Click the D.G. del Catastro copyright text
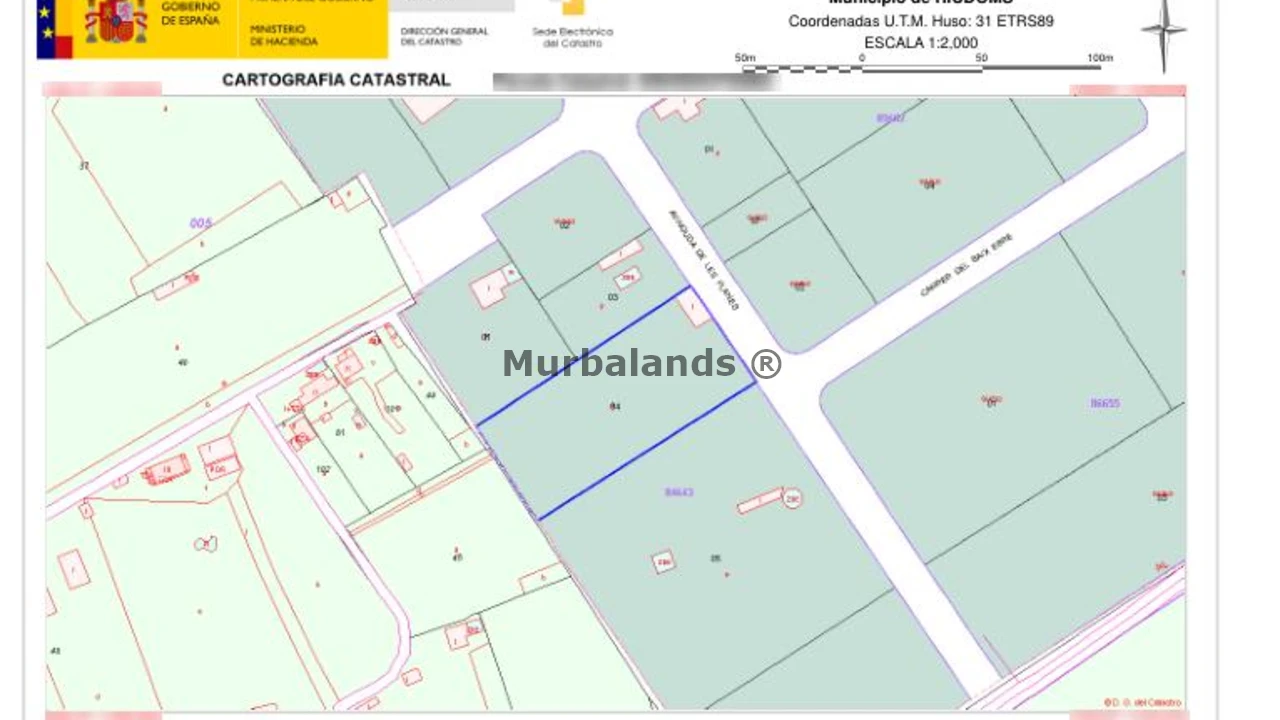 [x=1143, y=702]
